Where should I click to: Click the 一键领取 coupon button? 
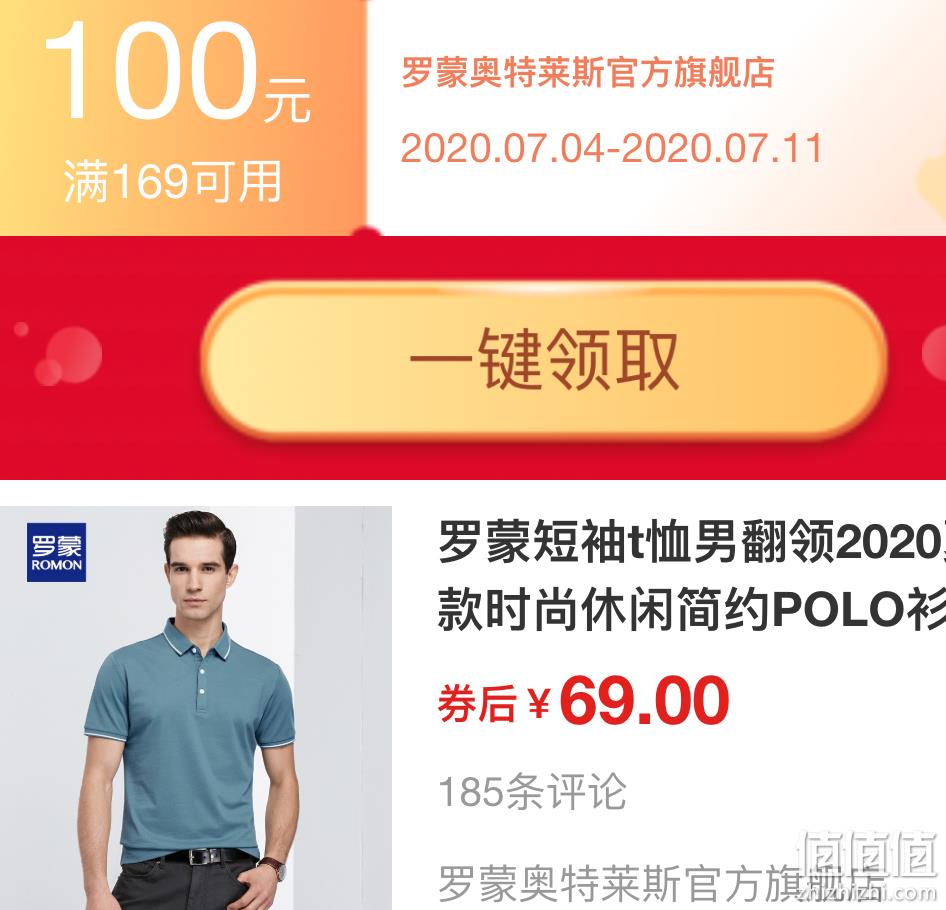click(544, 360)
